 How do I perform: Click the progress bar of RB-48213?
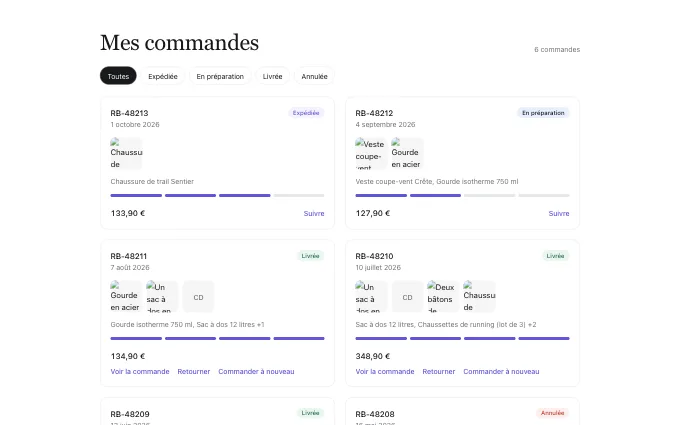(217, 196)
